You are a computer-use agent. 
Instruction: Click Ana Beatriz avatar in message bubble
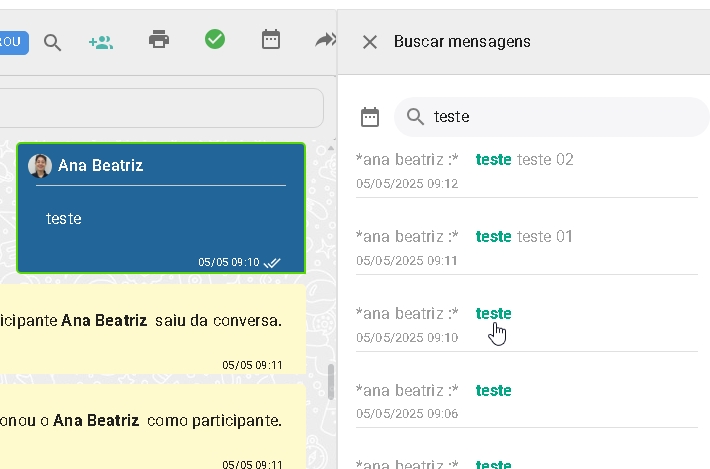coord(40,166)
